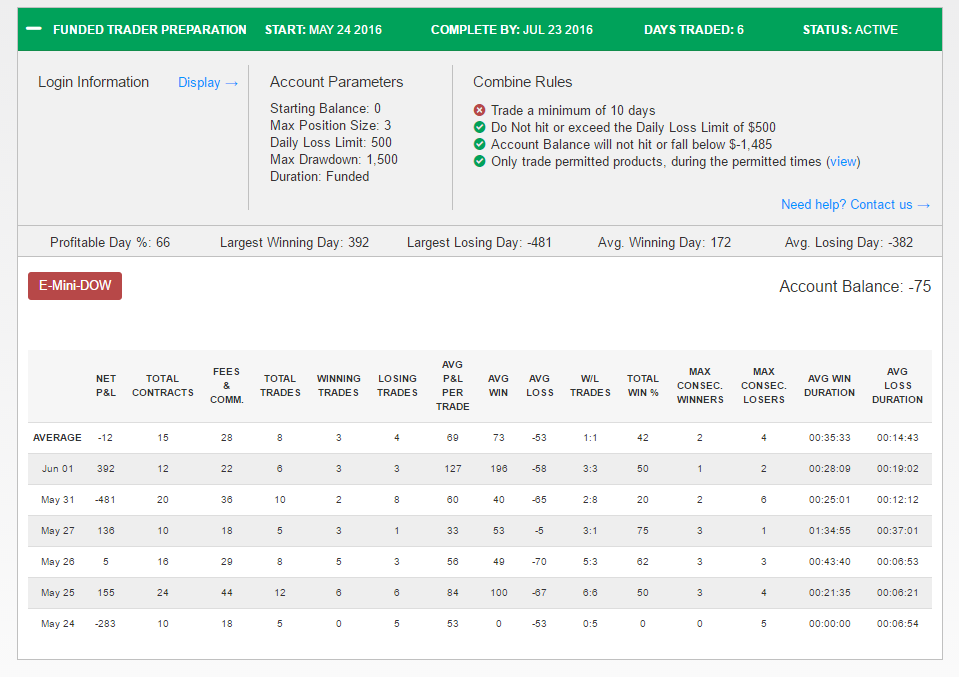Click May 27 total win % value 75

[643, 531]
